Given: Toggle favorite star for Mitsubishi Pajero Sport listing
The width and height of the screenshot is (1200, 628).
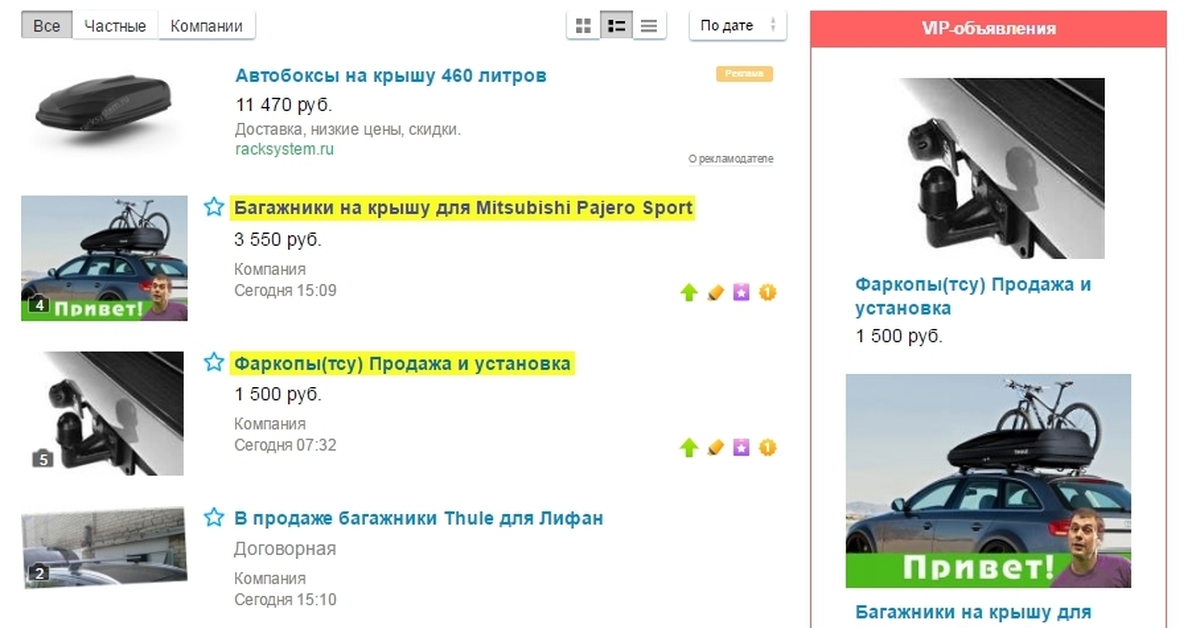Looking at the screenshot, I should pyautogui.click(x=213, y=208).
